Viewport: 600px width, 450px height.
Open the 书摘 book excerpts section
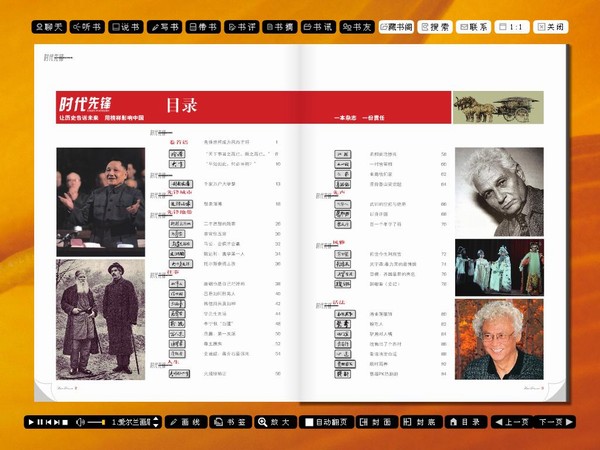pos(280,27)
